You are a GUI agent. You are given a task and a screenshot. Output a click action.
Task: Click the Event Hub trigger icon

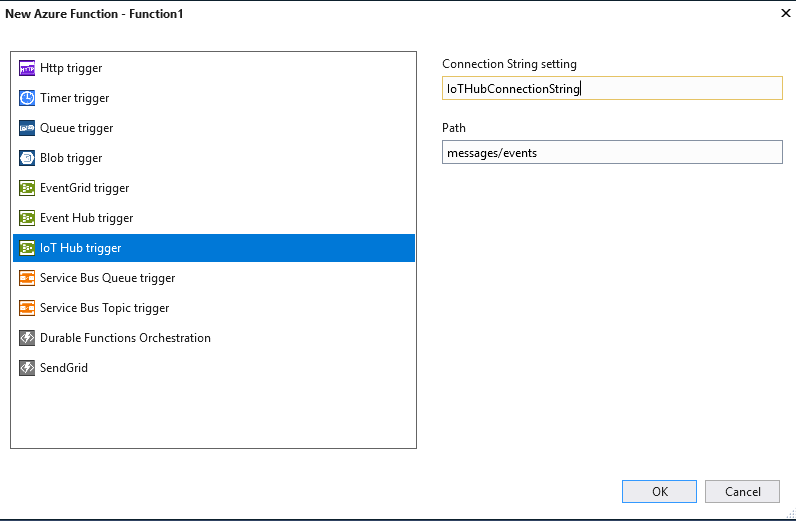click(27, 218)
